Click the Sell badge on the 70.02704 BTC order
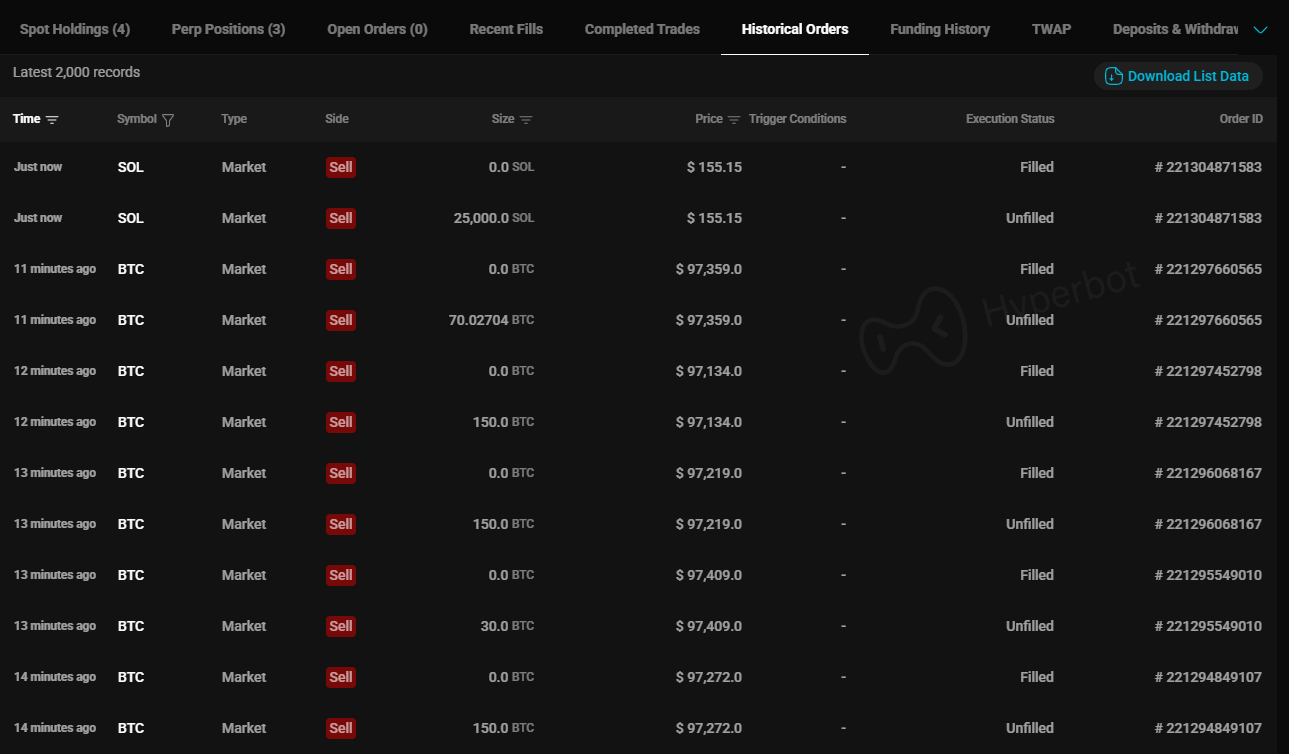The width and height of the screenshot is (1289, 754). point(341,320)
